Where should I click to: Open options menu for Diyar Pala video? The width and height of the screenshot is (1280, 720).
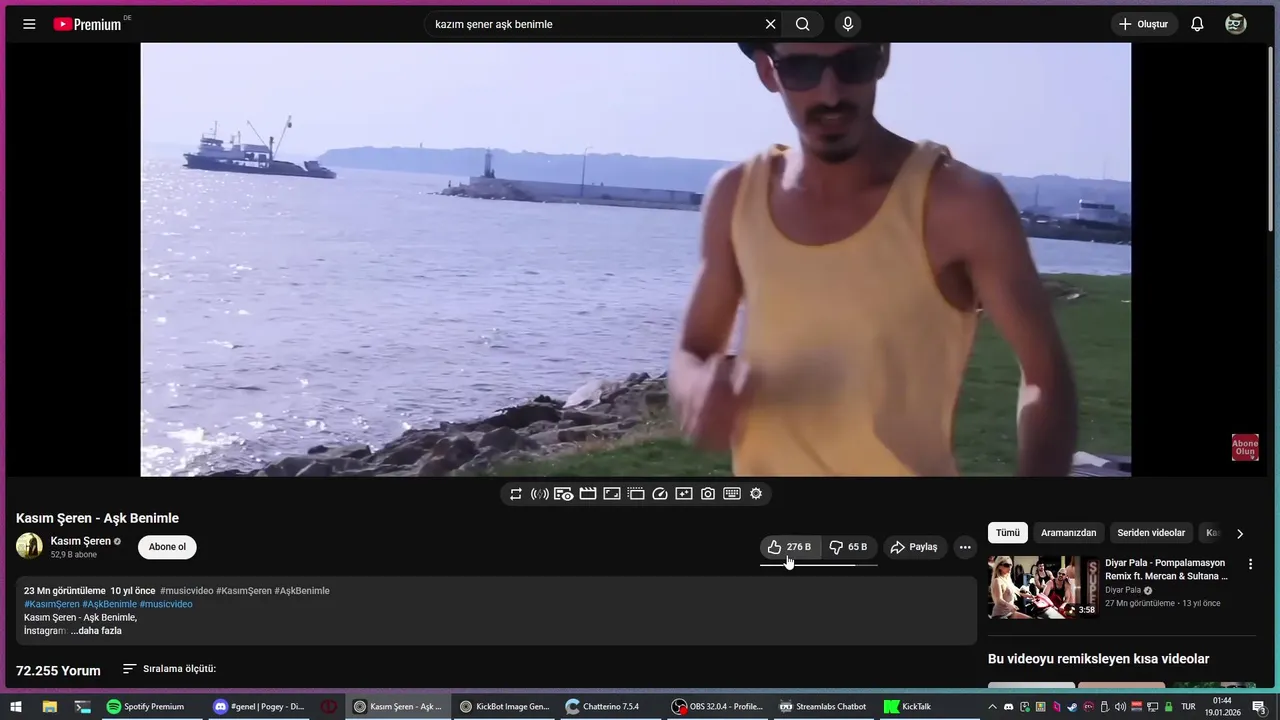pos(1250,564)
